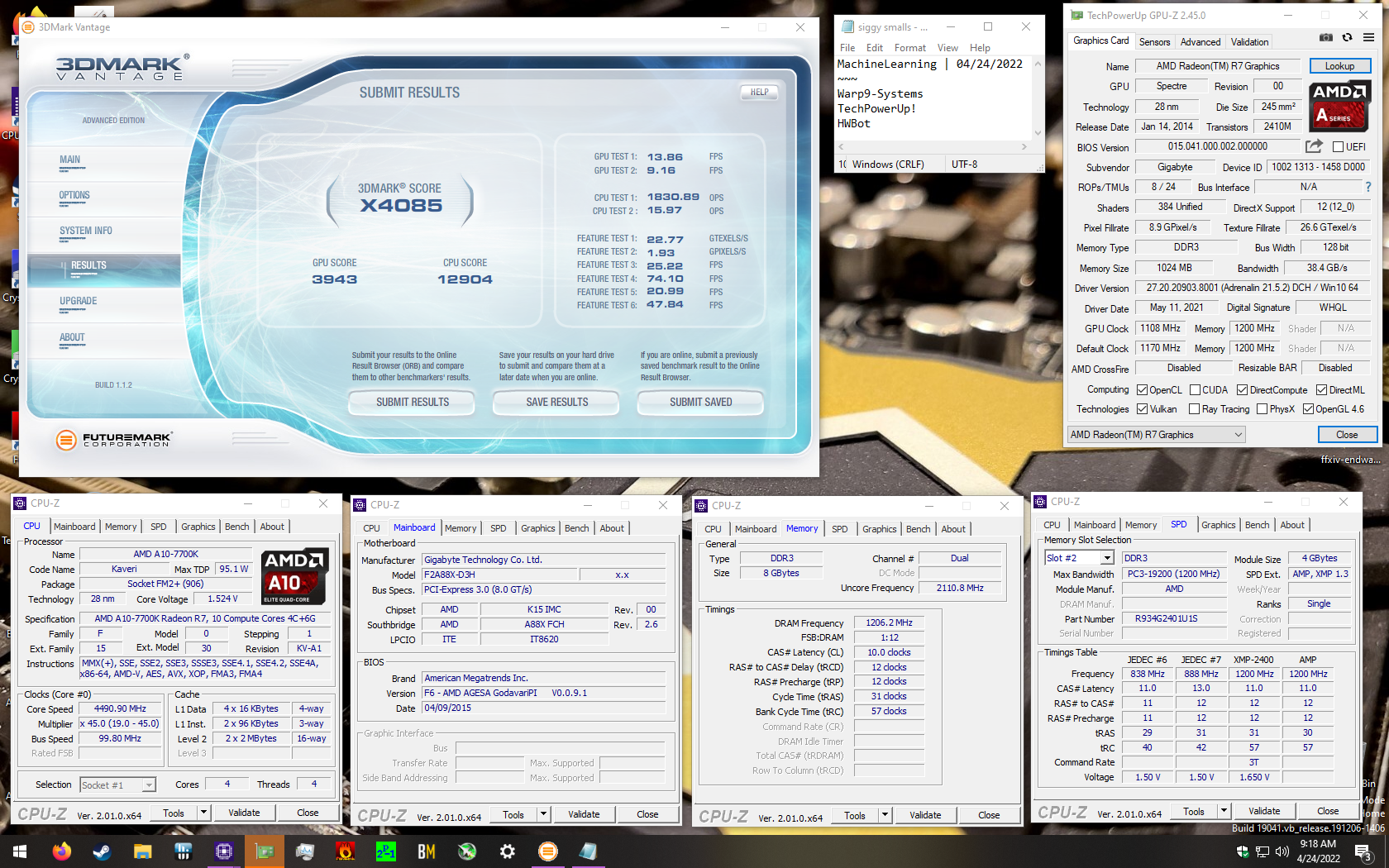Click Notepad vertical scrollbar down arrow
Screen dimensions: 1389x868
tap(1038, 133)
